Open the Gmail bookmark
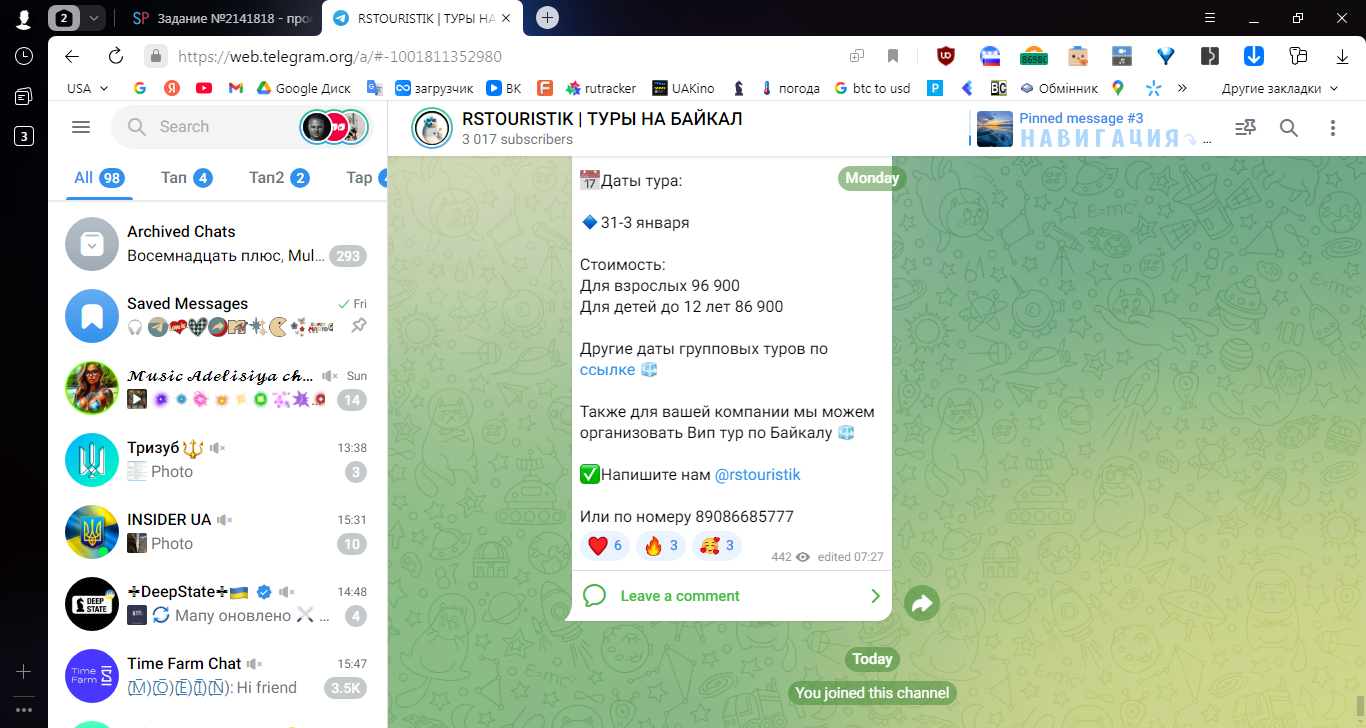Screen dimensions: 1366x728 [x=236, y=88]
